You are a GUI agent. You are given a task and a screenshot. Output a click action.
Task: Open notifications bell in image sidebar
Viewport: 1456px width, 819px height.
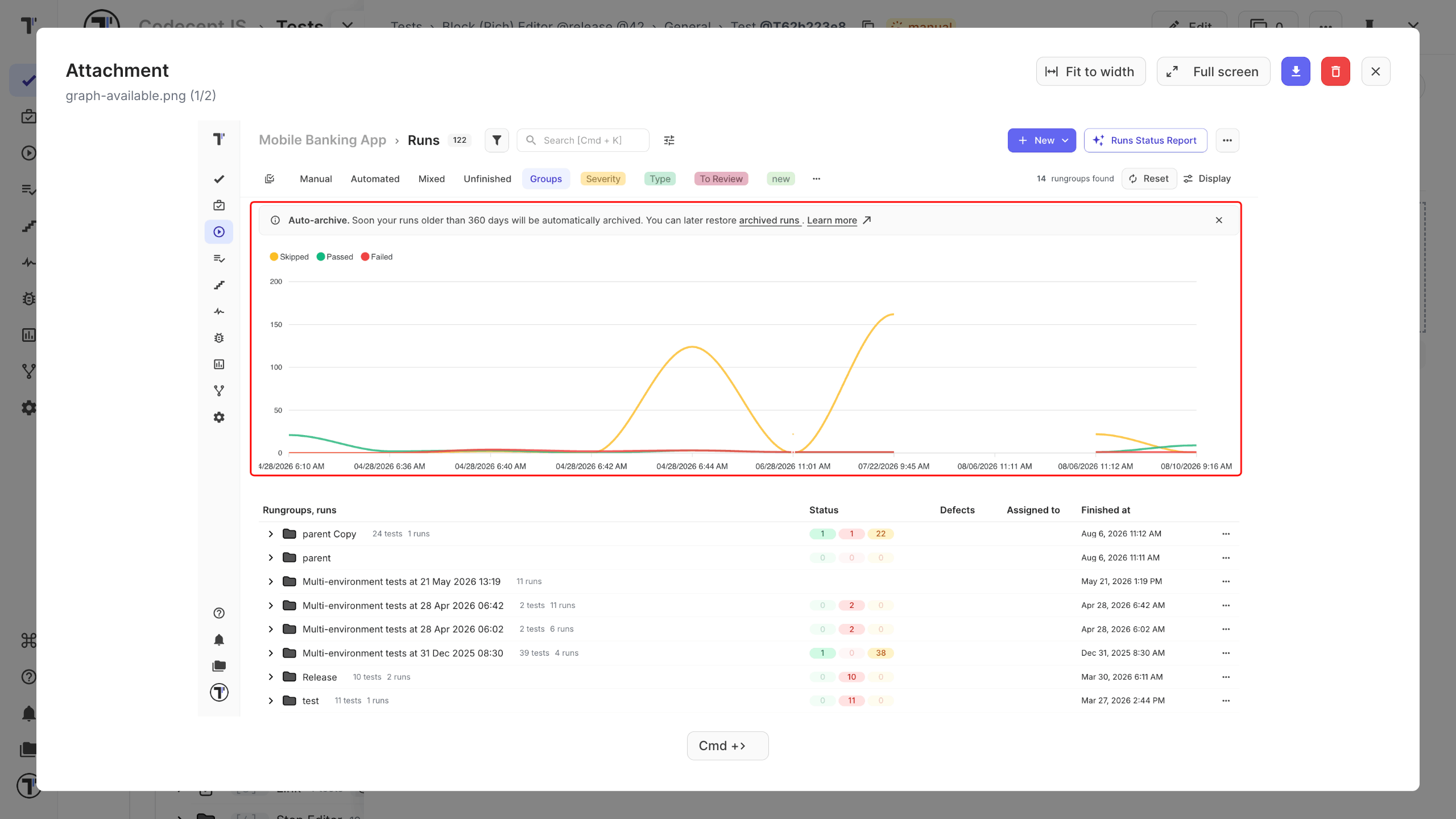coord(219,640)
